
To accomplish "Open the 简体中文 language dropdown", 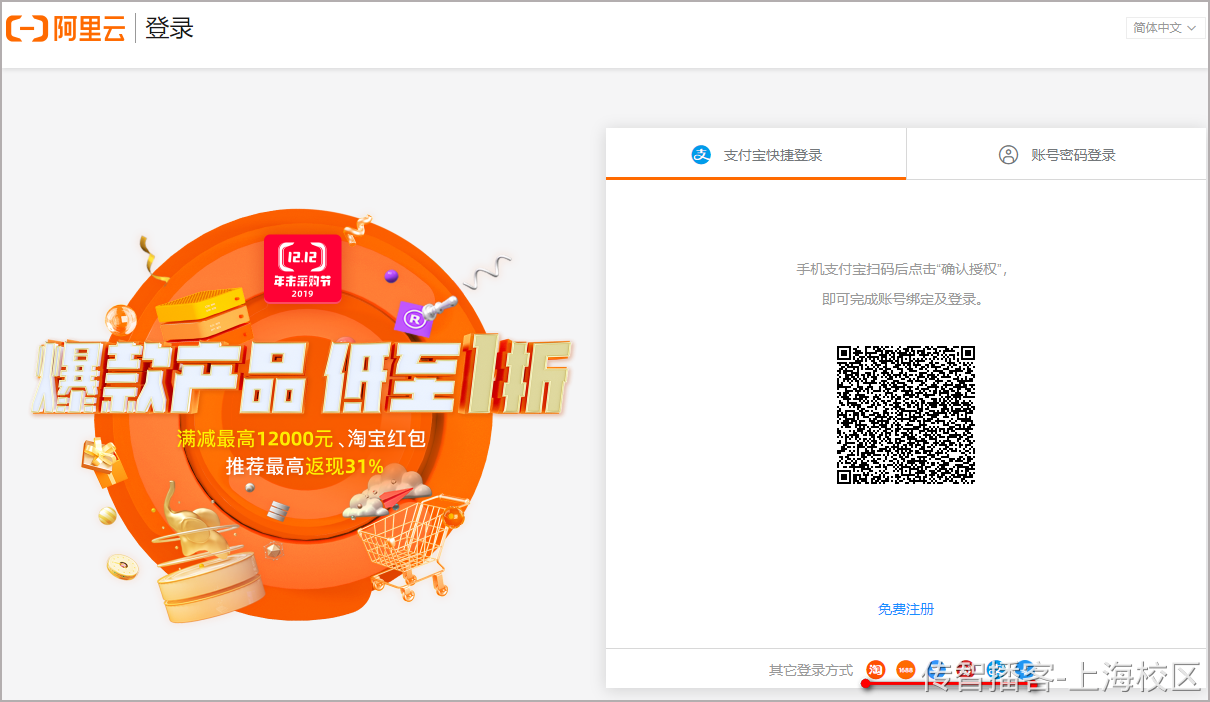I will pos(1165,28).
